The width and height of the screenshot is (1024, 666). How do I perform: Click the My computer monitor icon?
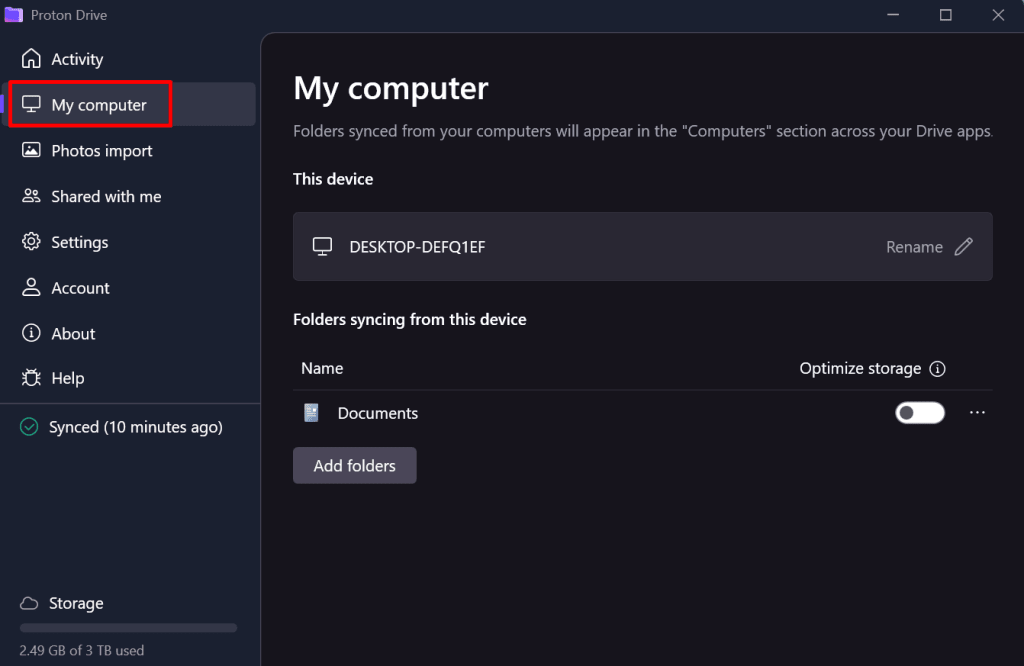31,104
